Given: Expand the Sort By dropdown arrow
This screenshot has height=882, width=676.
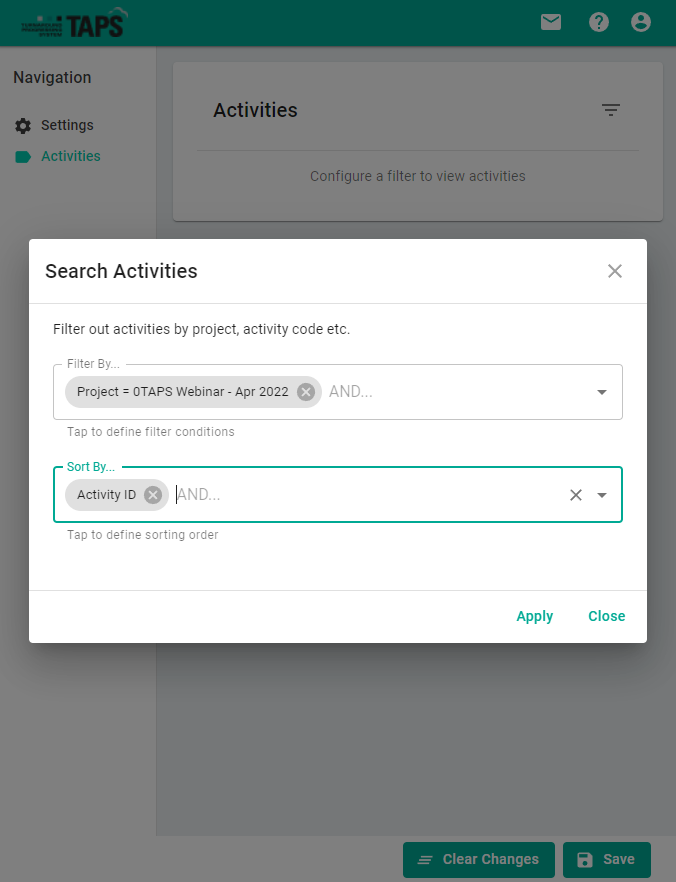Looking at the screenshot, I should (602, 494).
